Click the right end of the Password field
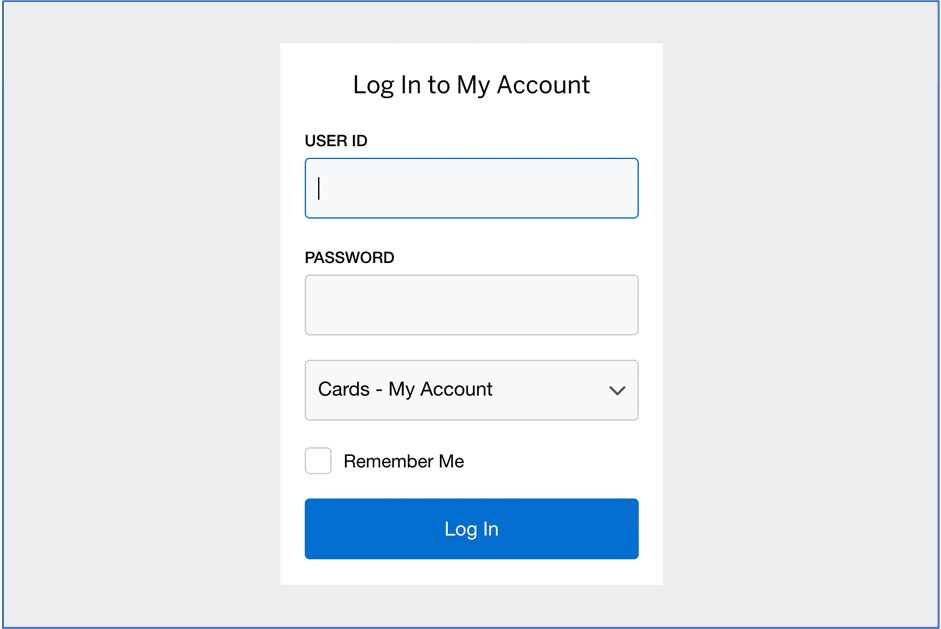941x629 pixels. (620, 305)
